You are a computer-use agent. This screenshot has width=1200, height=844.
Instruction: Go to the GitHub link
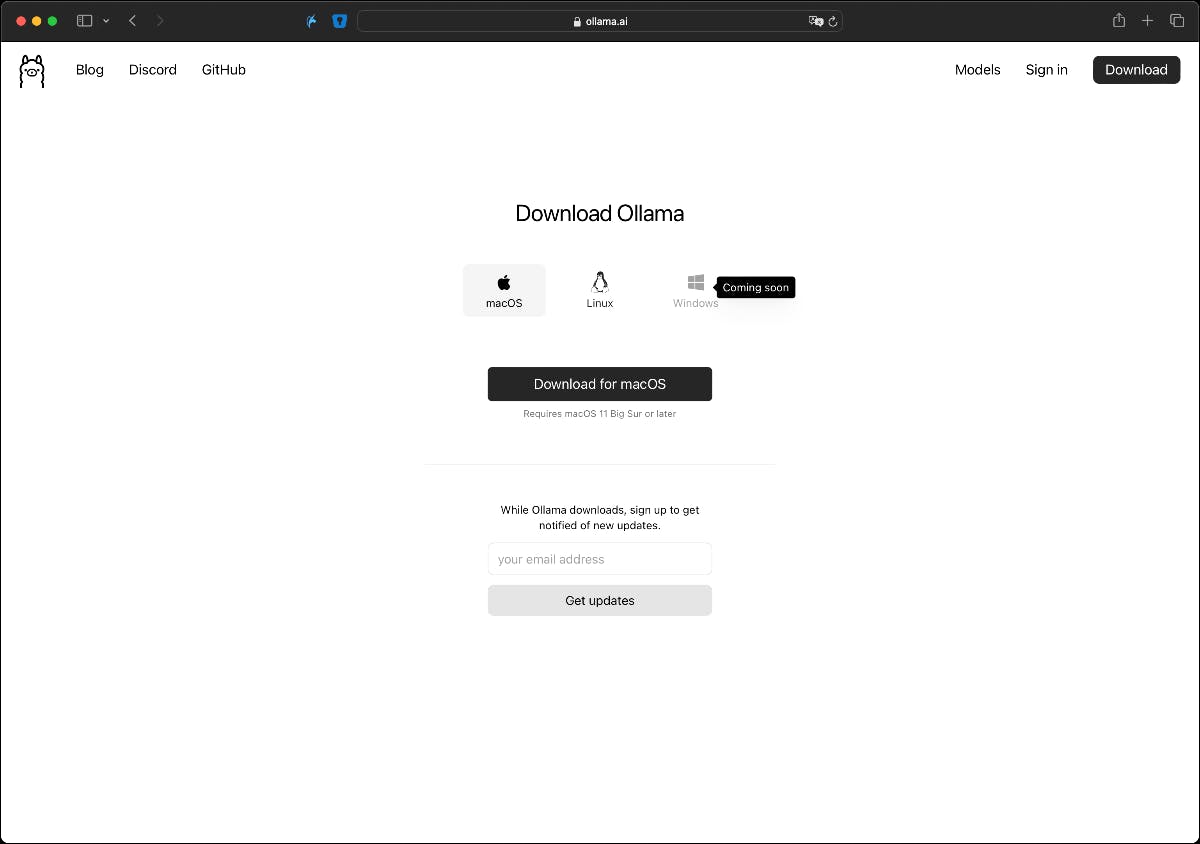tap(224, 70)
